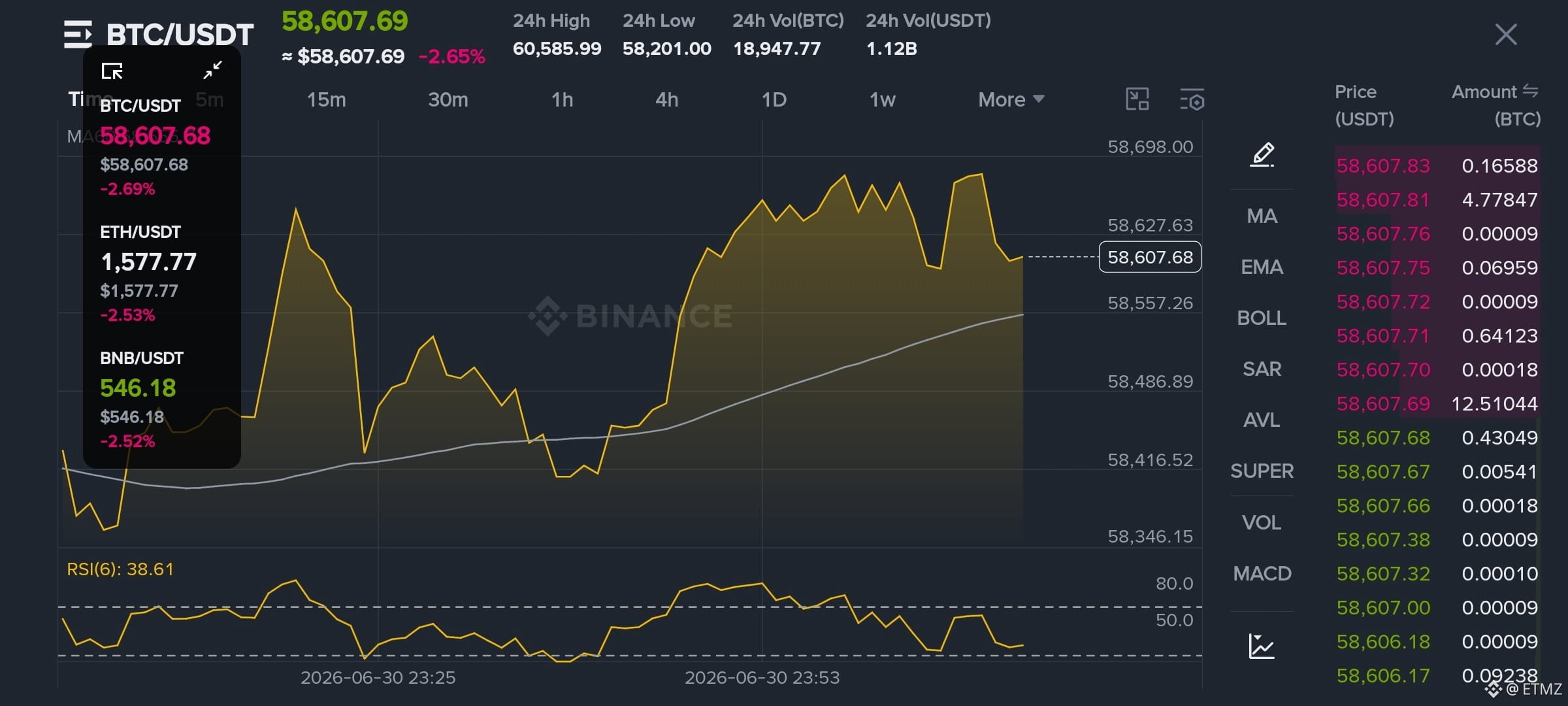Click the 12.51044 amount in order book
The width and height of the screenshot is (1568, 706).
[1494, 403]
